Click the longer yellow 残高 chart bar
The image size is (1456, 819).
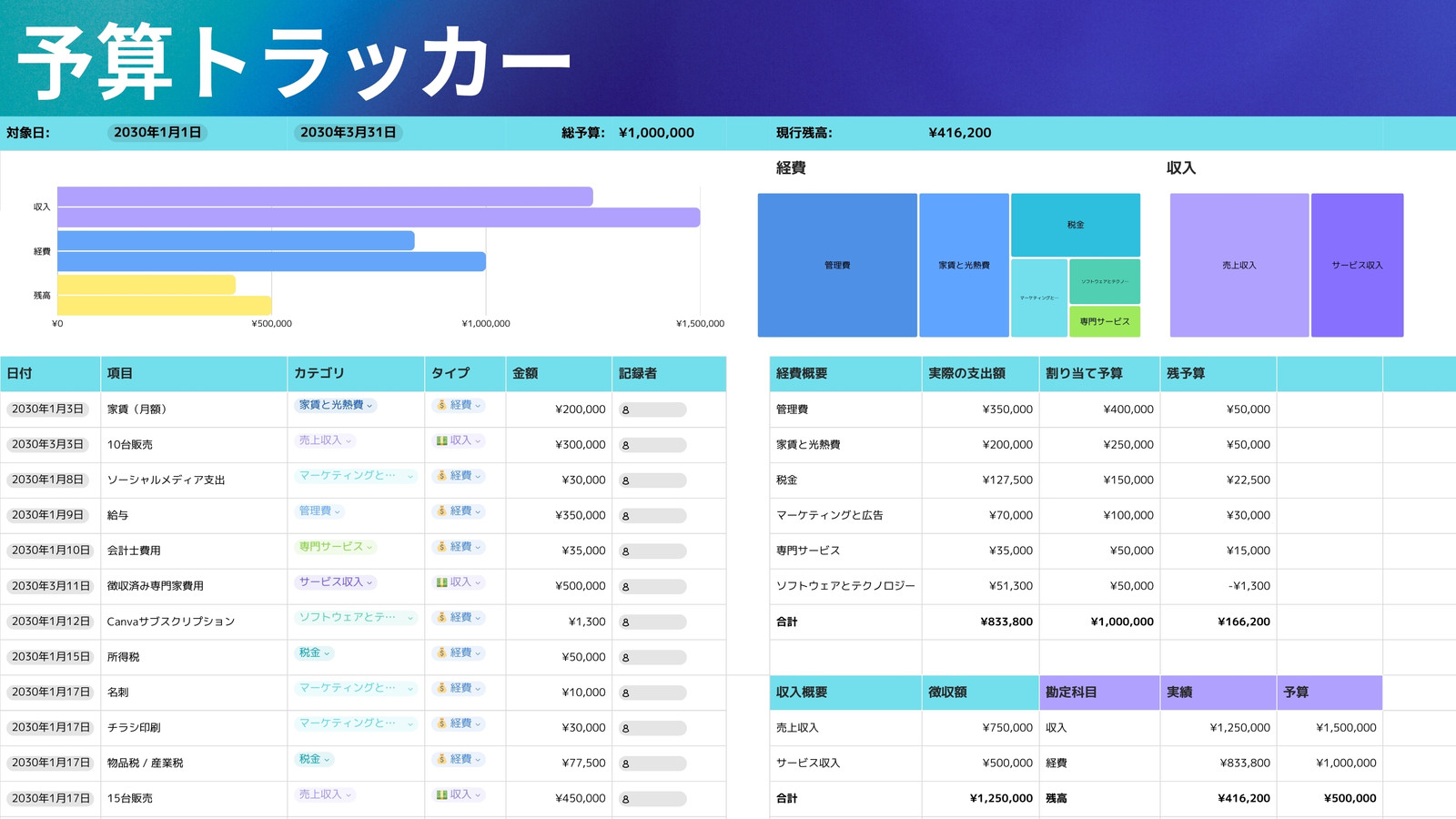coord(165,306)
